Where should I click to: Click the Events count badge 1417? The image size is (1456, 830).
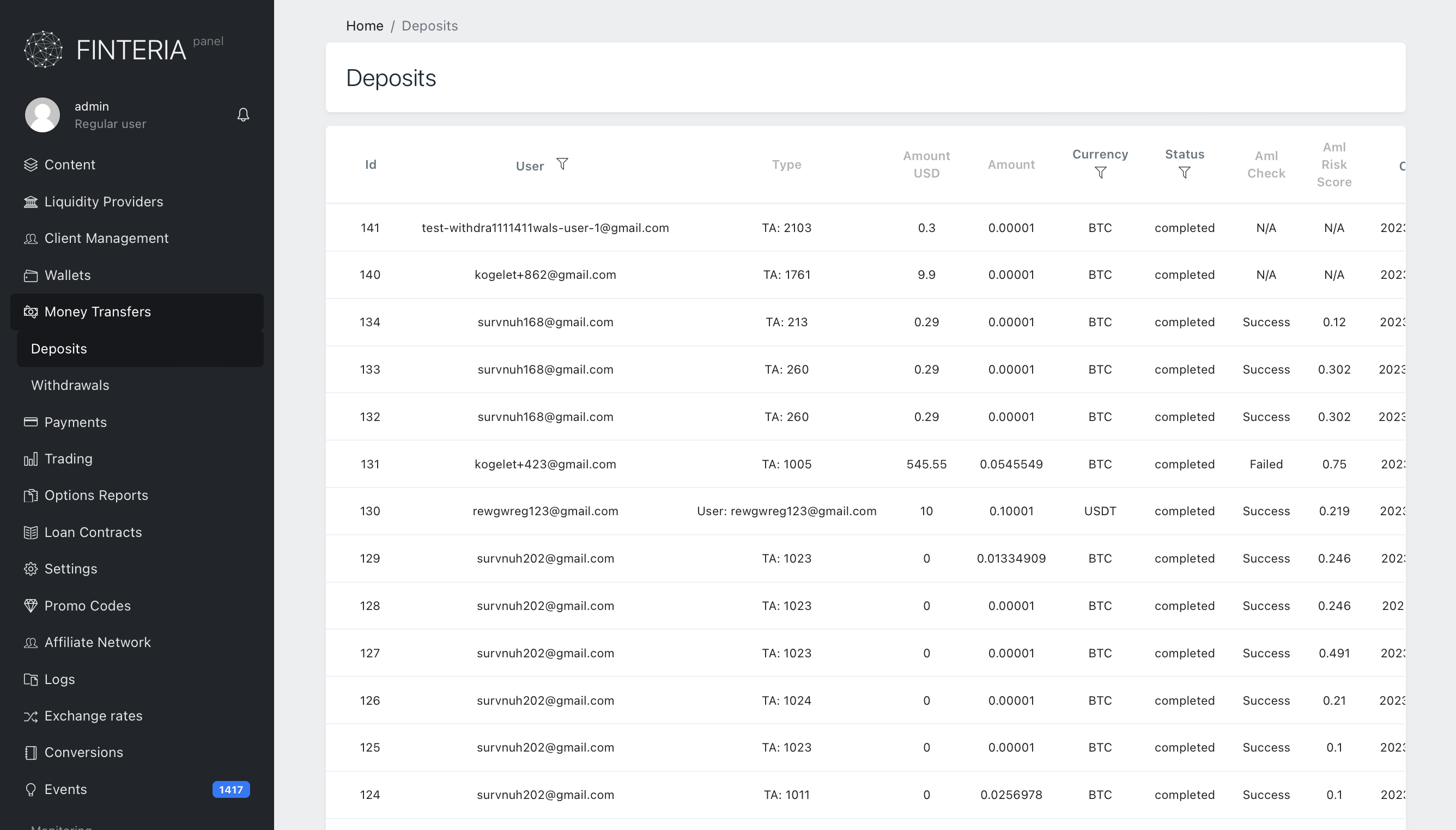[230, 790]
